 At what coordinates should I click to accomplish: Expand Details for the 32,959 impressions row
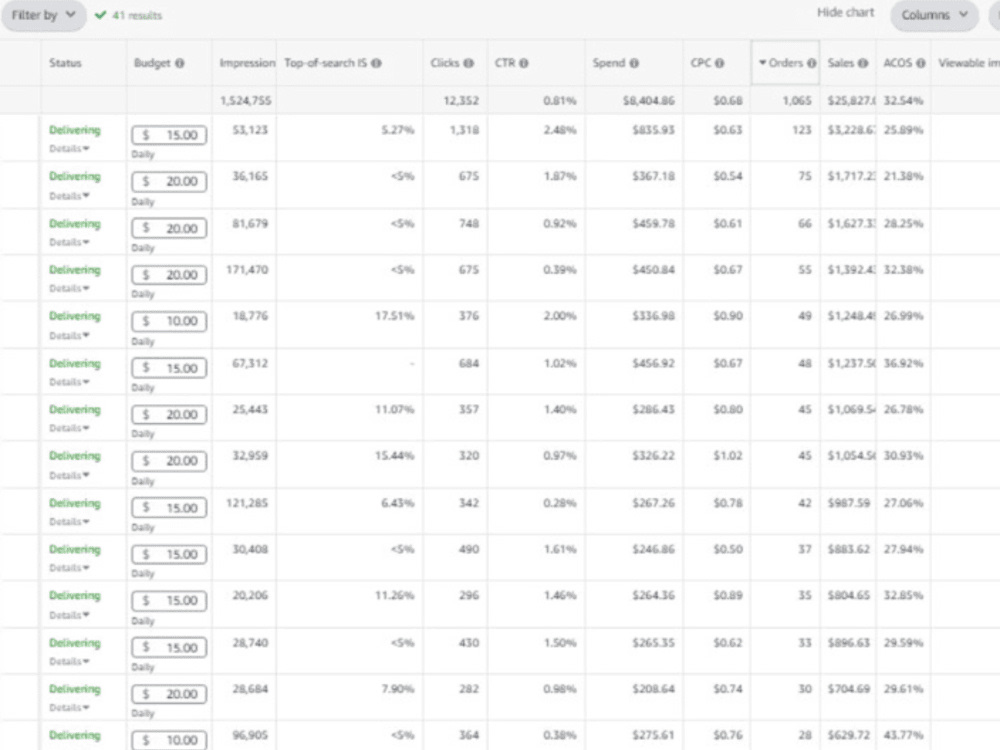click(x=69, y=475)
